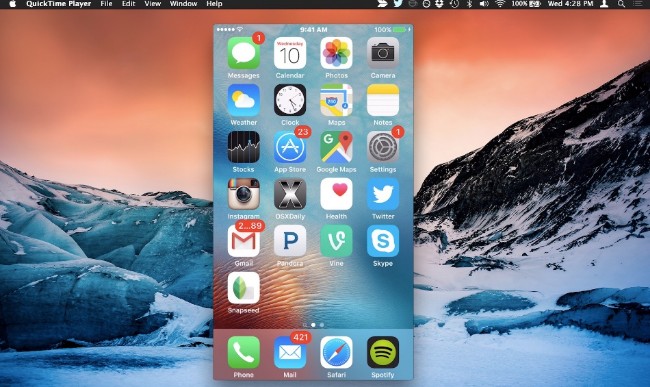Image resolution: width=650 pixels, height=387 pixels.
Task: Open the Apple menu
Action: (12, 4)
